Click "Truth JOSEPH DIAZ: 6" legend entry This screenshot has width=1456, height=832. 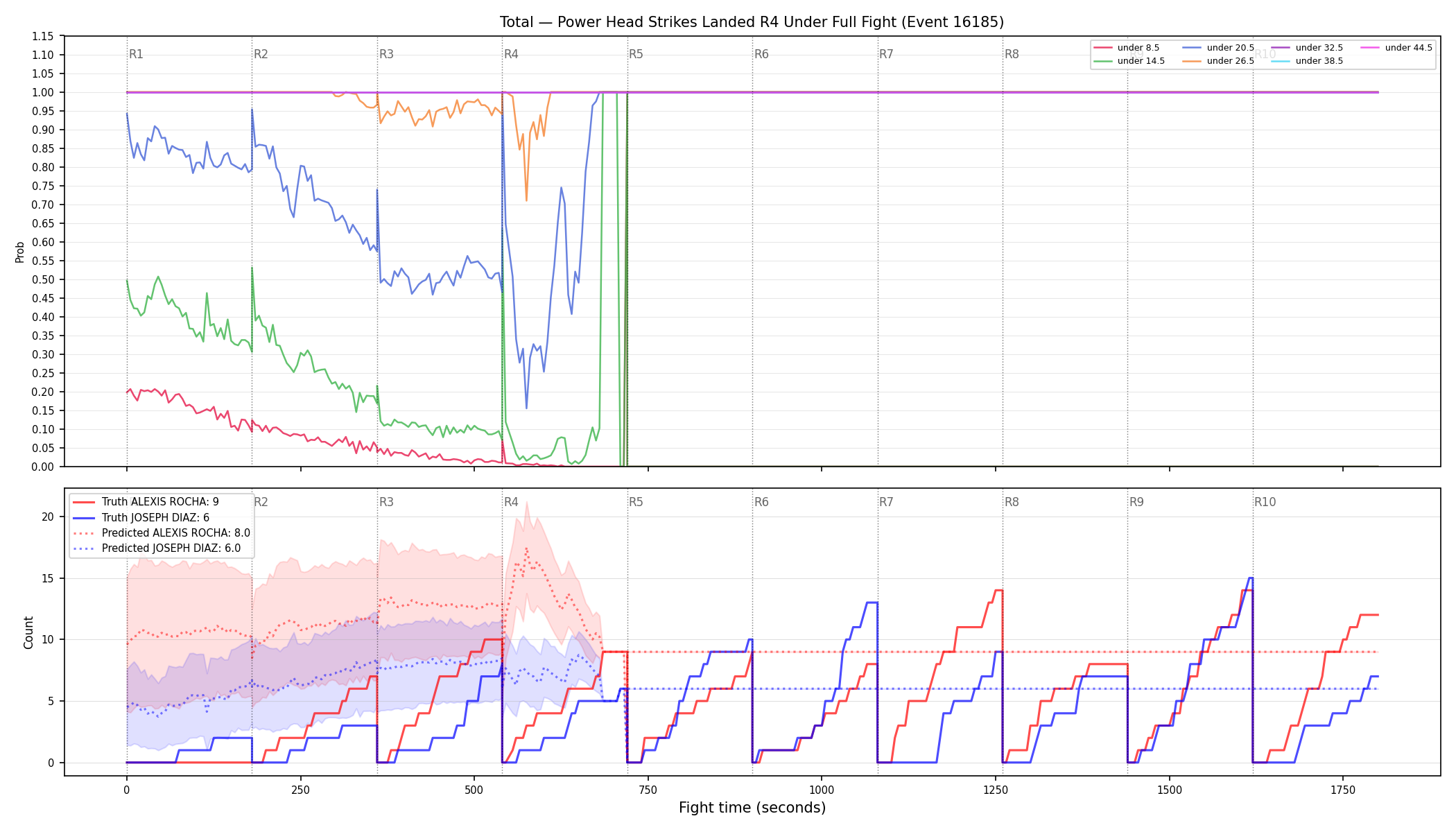[x=141, y=518]
